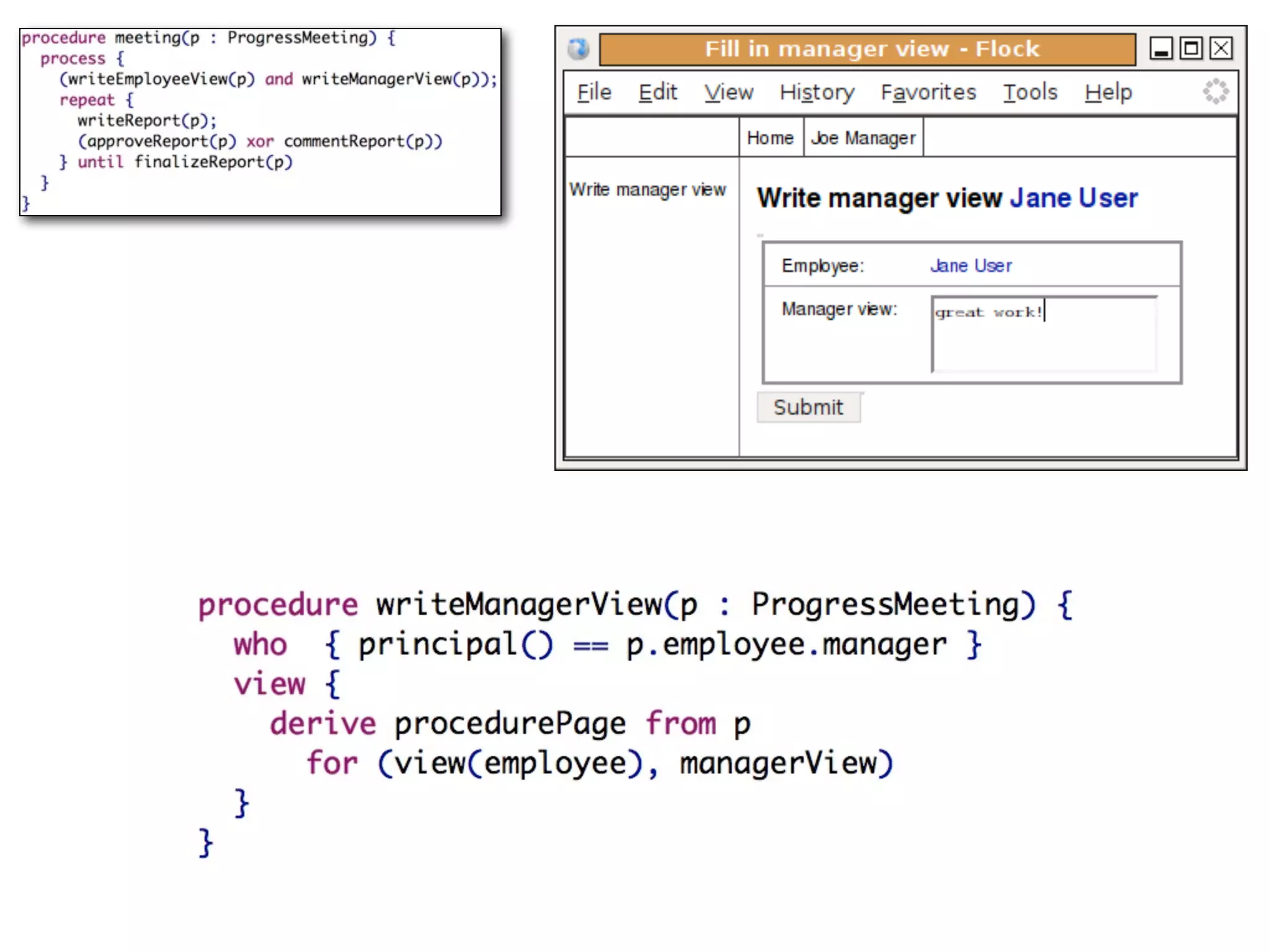Maximize the Flock browser window
Image resolution: width=1270 pixels, height=952 pixels.
(1191, 48)
